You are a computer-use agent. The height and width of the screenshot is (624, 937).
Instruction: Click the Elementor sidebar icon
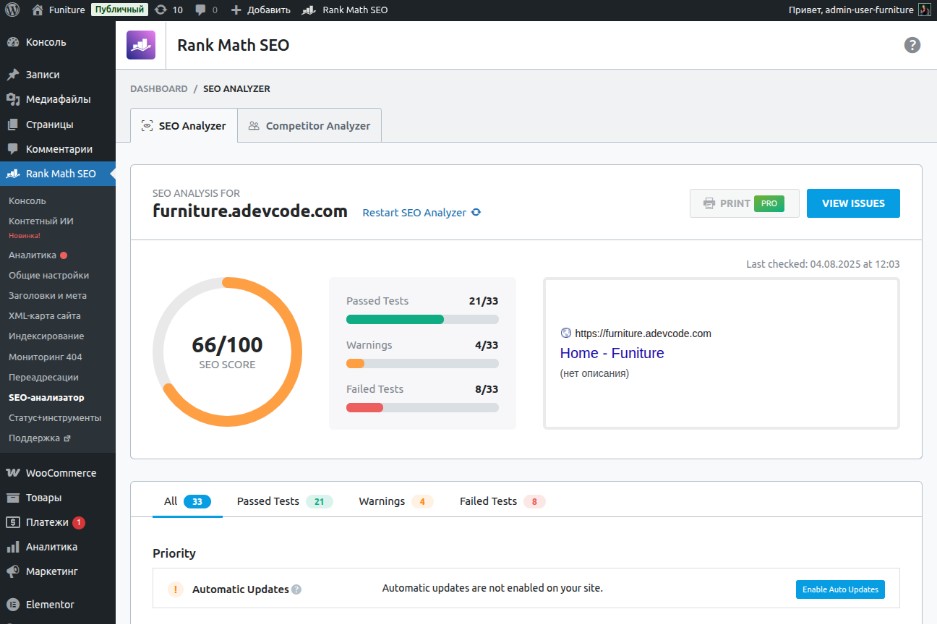tap(13, 604)
